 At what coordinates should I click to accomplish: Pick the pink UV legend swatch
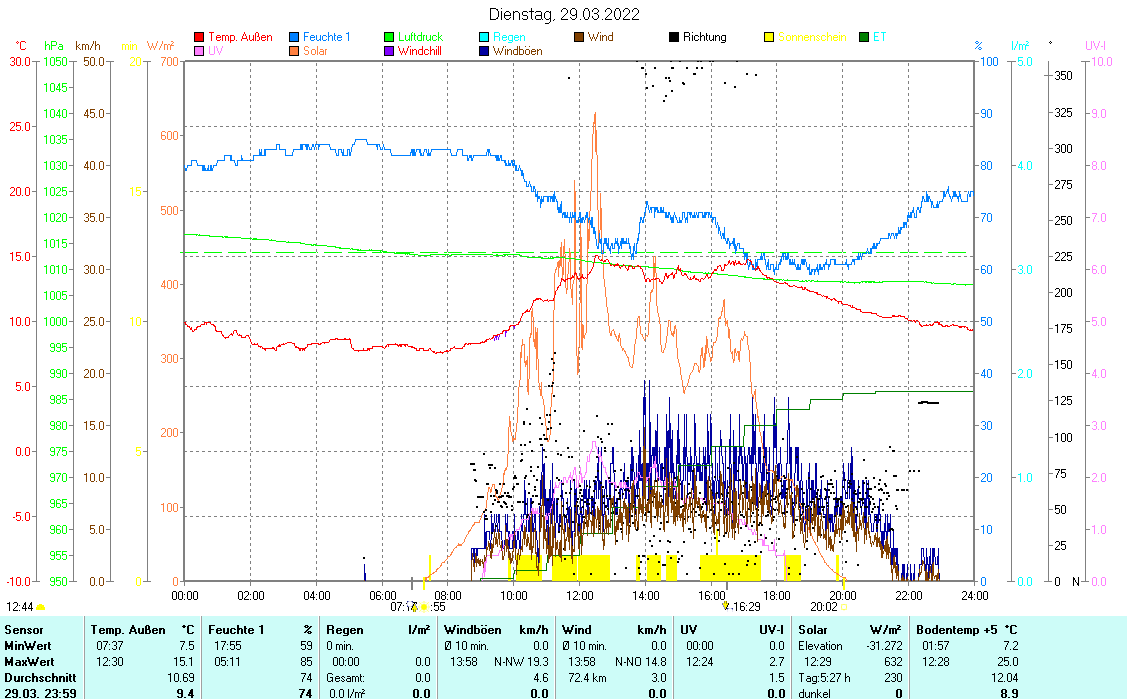coord(199,50)
